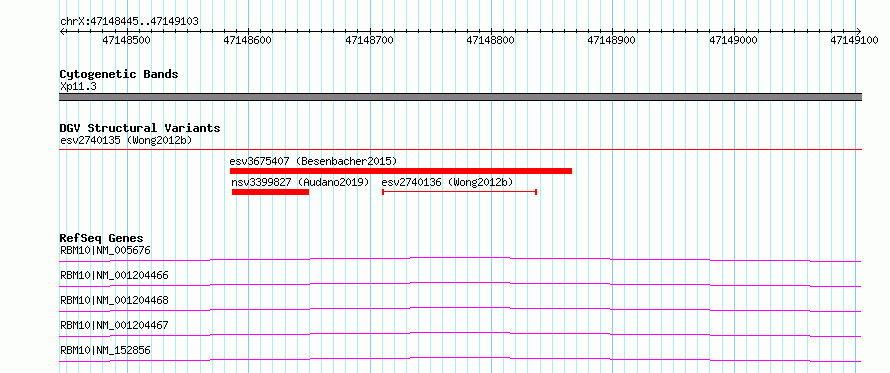Click the esv2740136 (Wong2012b) text label
The width and height of the screenshot is (890, 373).
coord(447,182)
